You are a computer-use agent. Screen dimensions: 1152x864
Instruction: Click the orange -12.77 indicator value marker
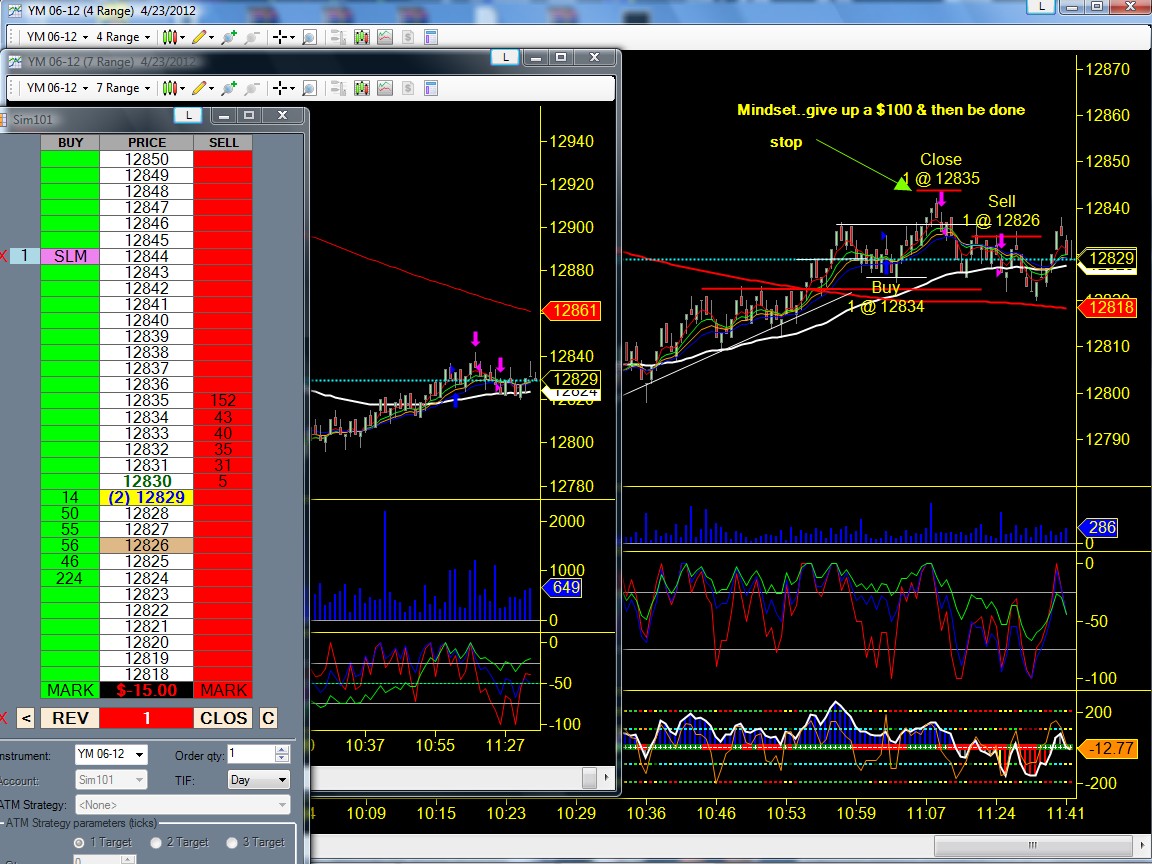point(1106,749)
